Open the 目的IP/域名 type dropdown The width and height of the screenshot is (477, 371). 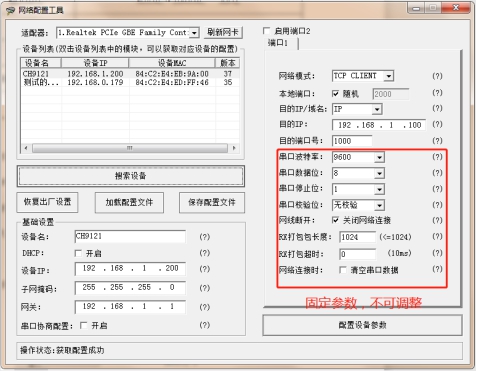pyautogui.click(x=377, y=109)
